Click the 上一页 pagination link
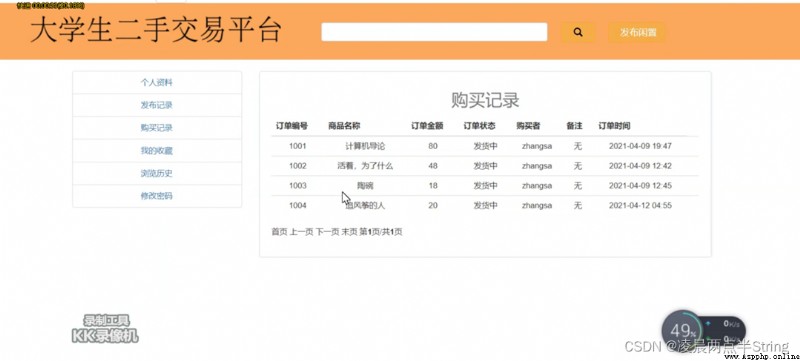Image resolution: width=800 pixels, height=361 pixels. [302, 232]
